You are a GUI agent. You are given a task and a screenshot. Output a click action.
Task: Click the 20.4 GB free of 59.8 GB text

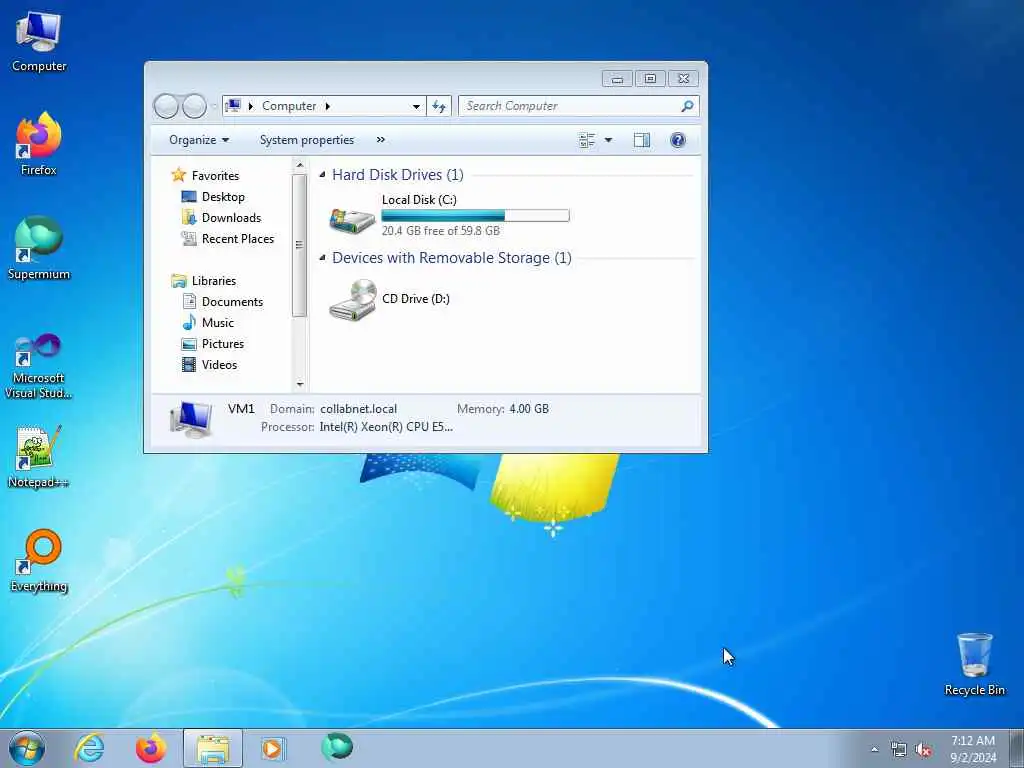441,231
